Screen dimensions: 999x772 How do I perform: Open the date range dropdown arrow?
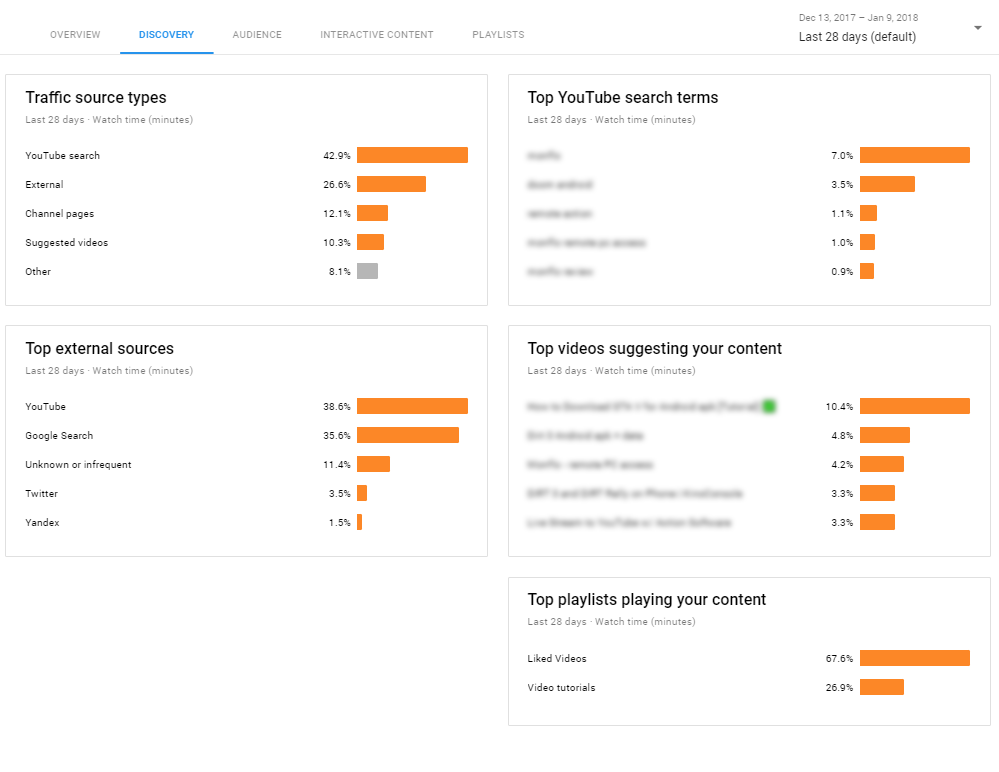point(977,28)
